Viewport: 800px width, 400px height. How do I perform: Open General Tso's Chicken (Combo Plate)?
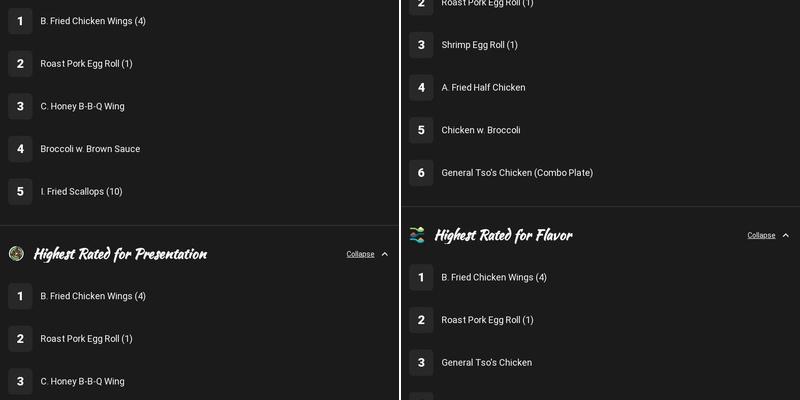[517, 173]
